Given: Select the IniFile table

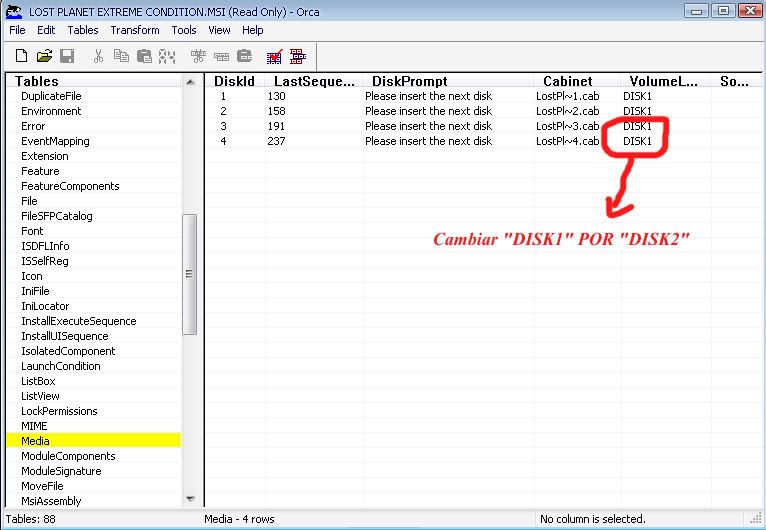Looking at the screenshot, I should (x=35, y=291).
